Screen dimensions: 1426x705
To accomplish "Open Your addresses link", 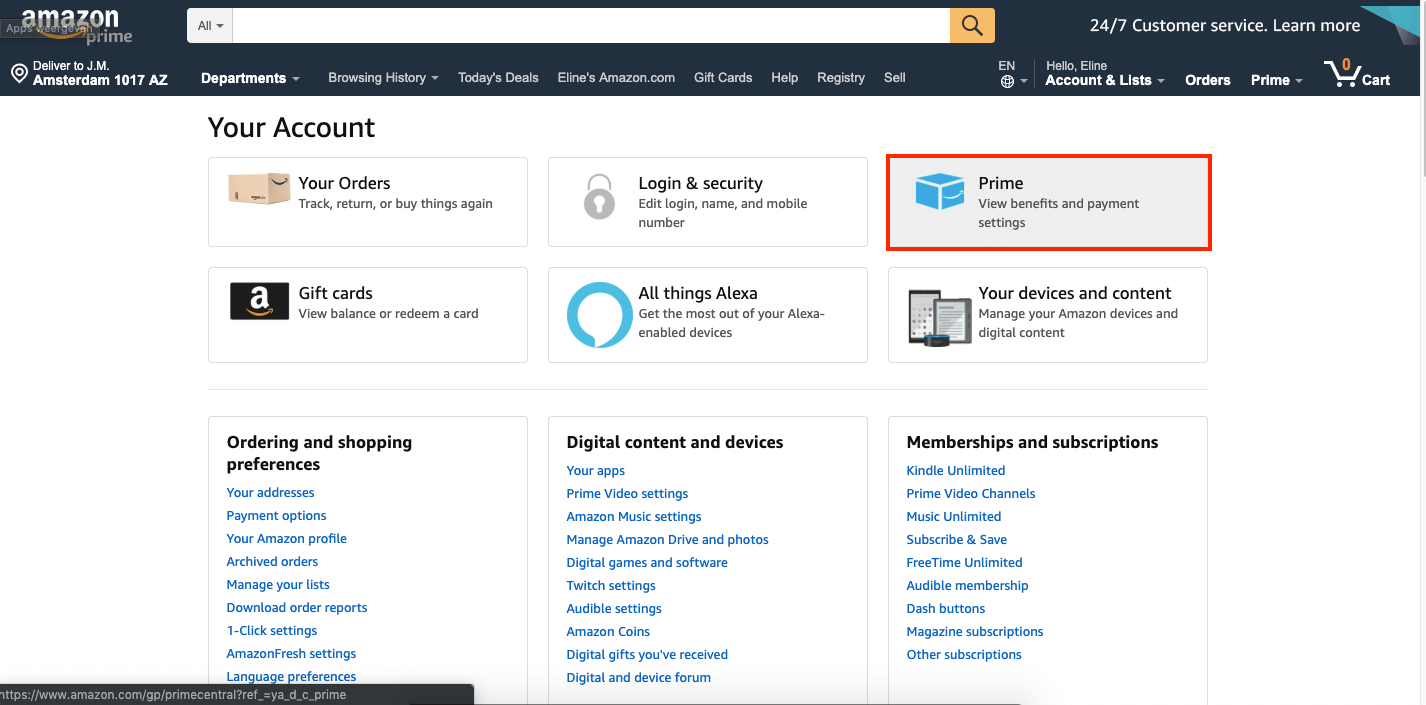I will click(270, 492).
